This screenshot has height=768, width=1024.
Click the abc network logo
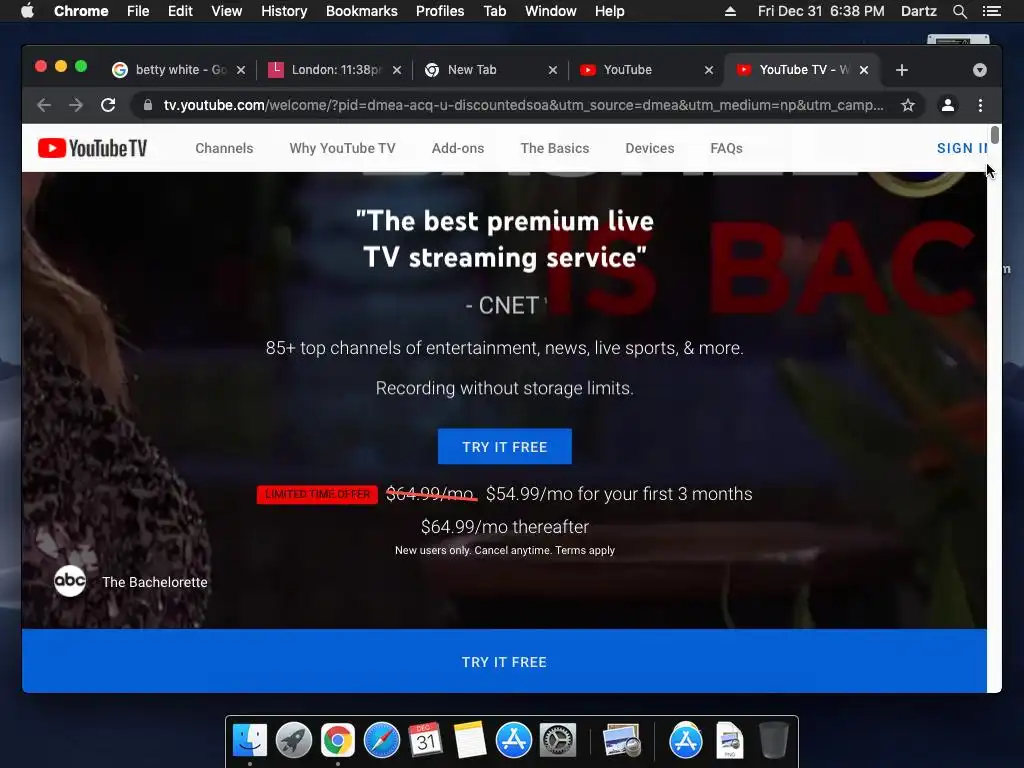[70, 581]
